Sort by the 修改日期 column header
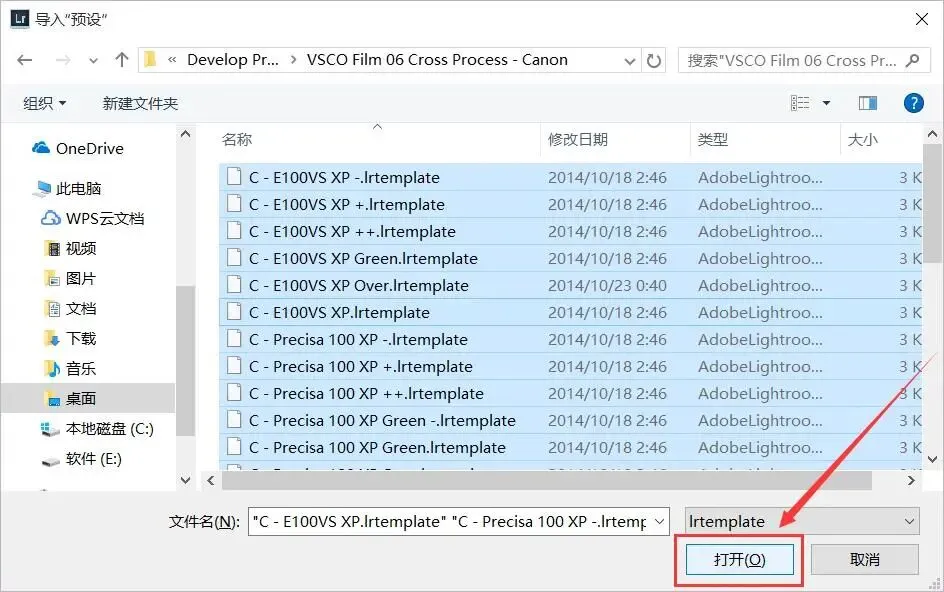 578,140
